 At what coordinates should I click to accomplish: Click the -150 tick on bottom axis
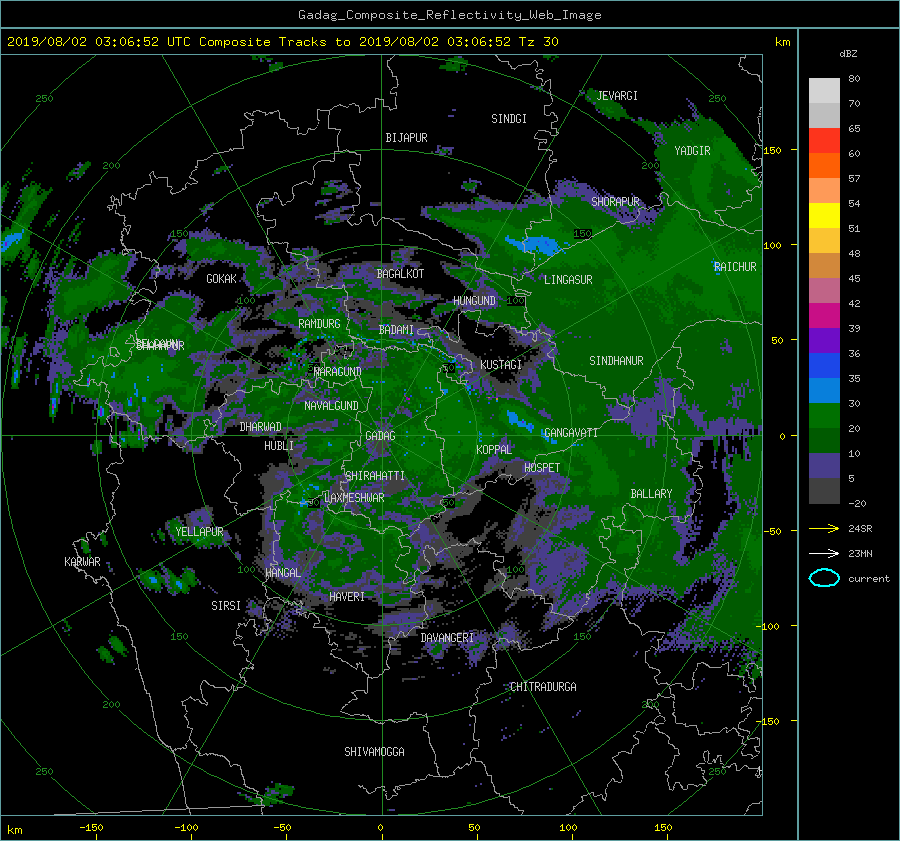pos(91,828)
